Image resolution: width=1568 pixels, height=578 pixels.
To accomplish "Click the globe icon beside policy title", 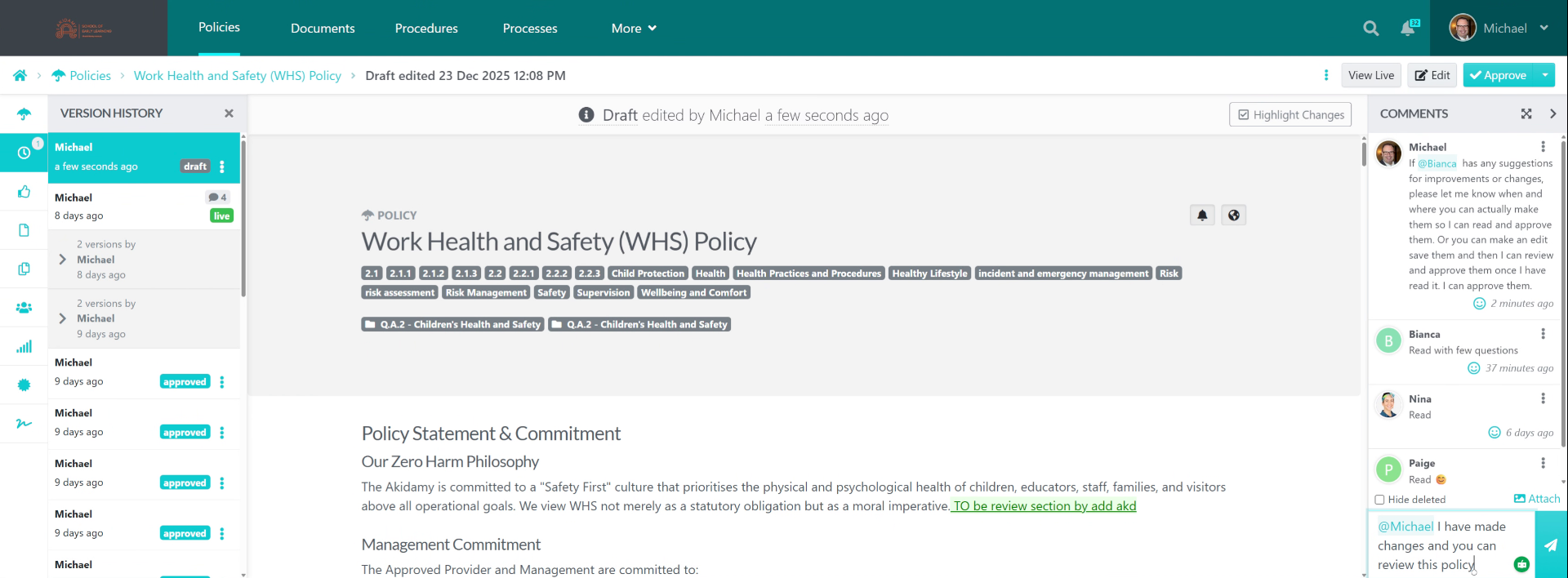I will pos(1233,216).
